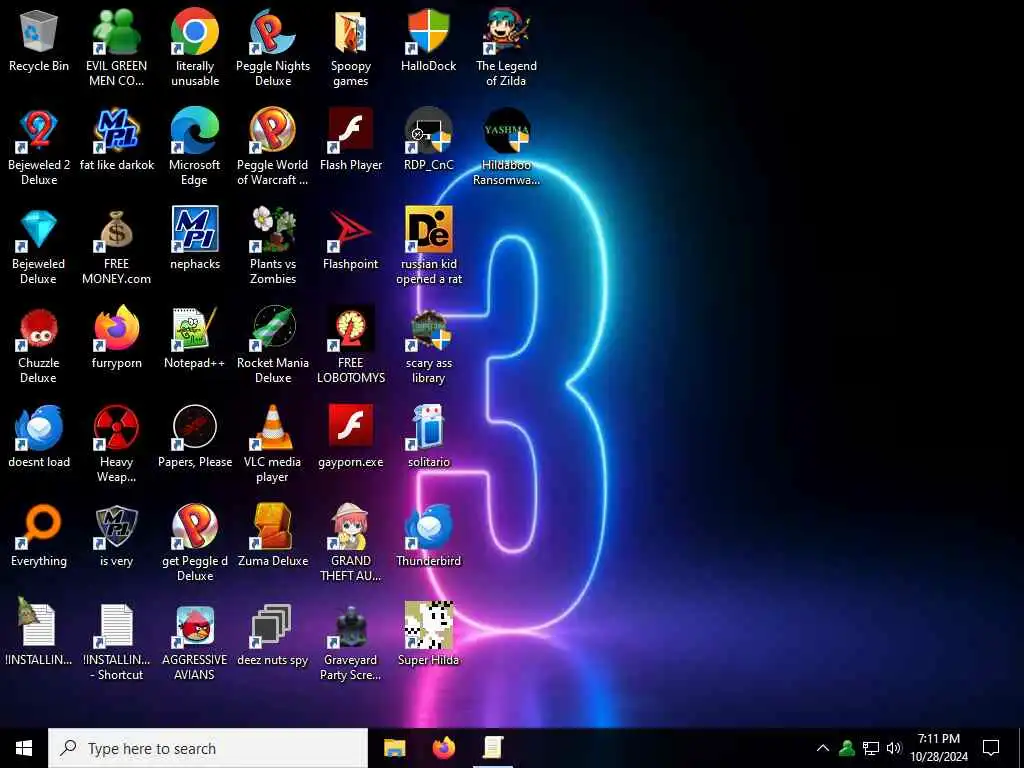The width and height of the screenshot is (1024, 768).
Task: Select the Zuma Deluxe shortcut
Action: tap(272, 526)
